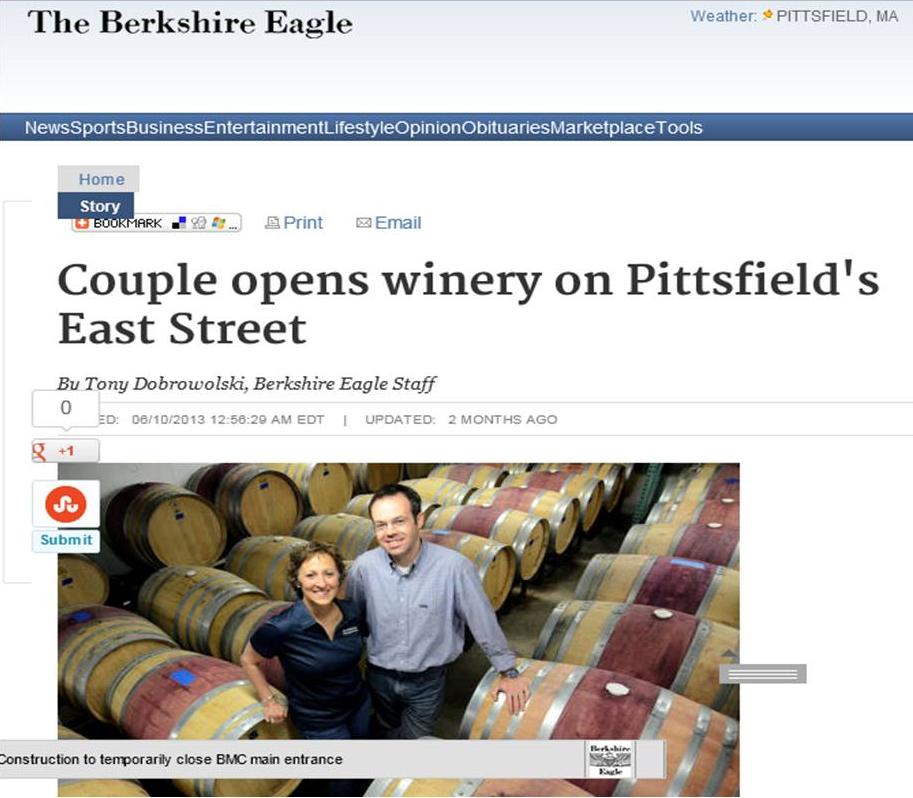
Task: Click the Berkshire Eagle masthead title
Action: click(190, 23)
